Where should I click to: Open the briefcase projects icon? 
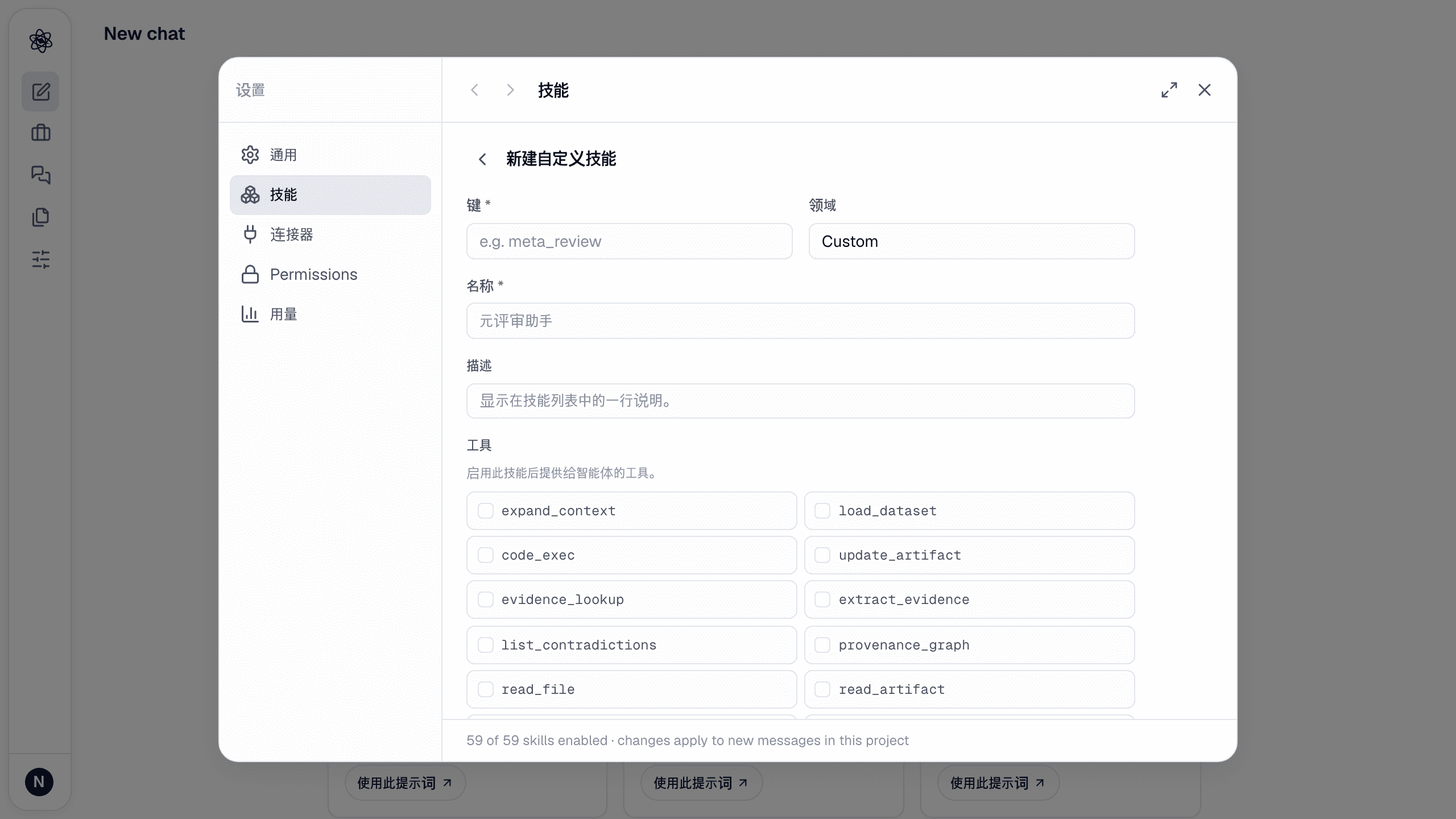(40, 133)
